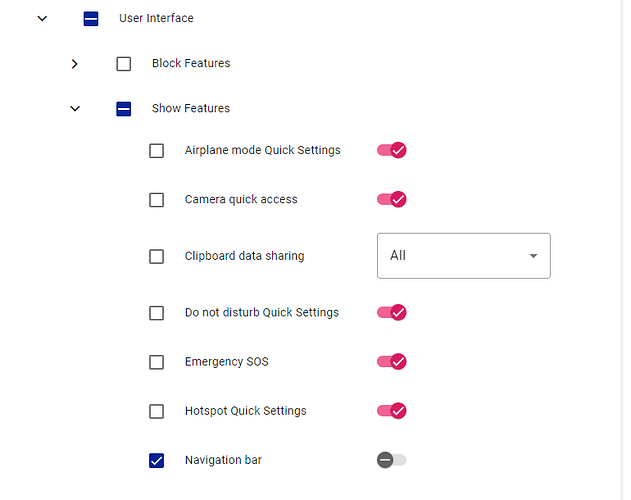Image resolution: width=631 pixels, height=500 pixels.
Task: Collapse the Show Features section chevron
Action: 75,109
